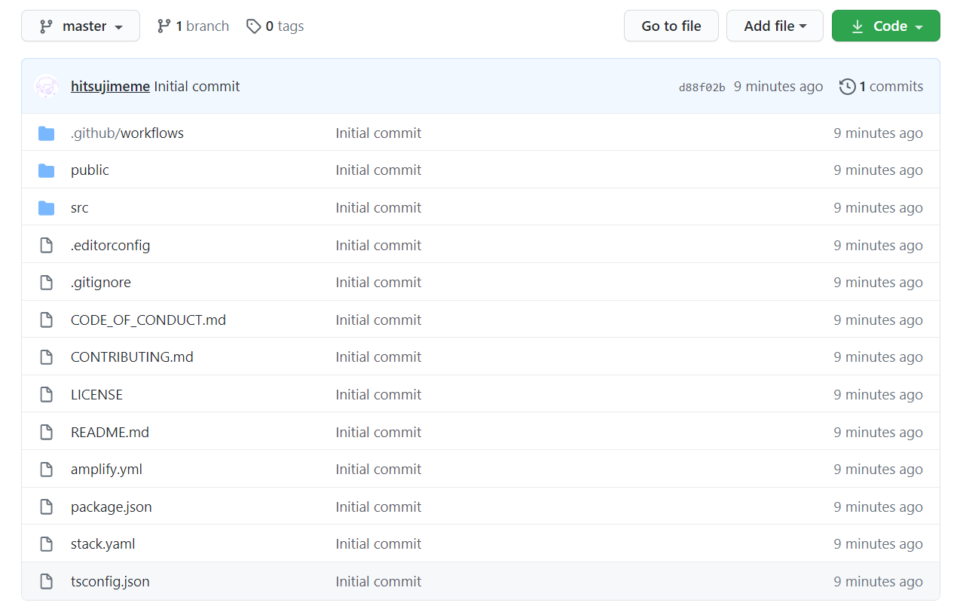Viewport: 960px width, 612px height.
Task: Open the 1 branch link
Action: pyautogui.click(x=199, y=25)
